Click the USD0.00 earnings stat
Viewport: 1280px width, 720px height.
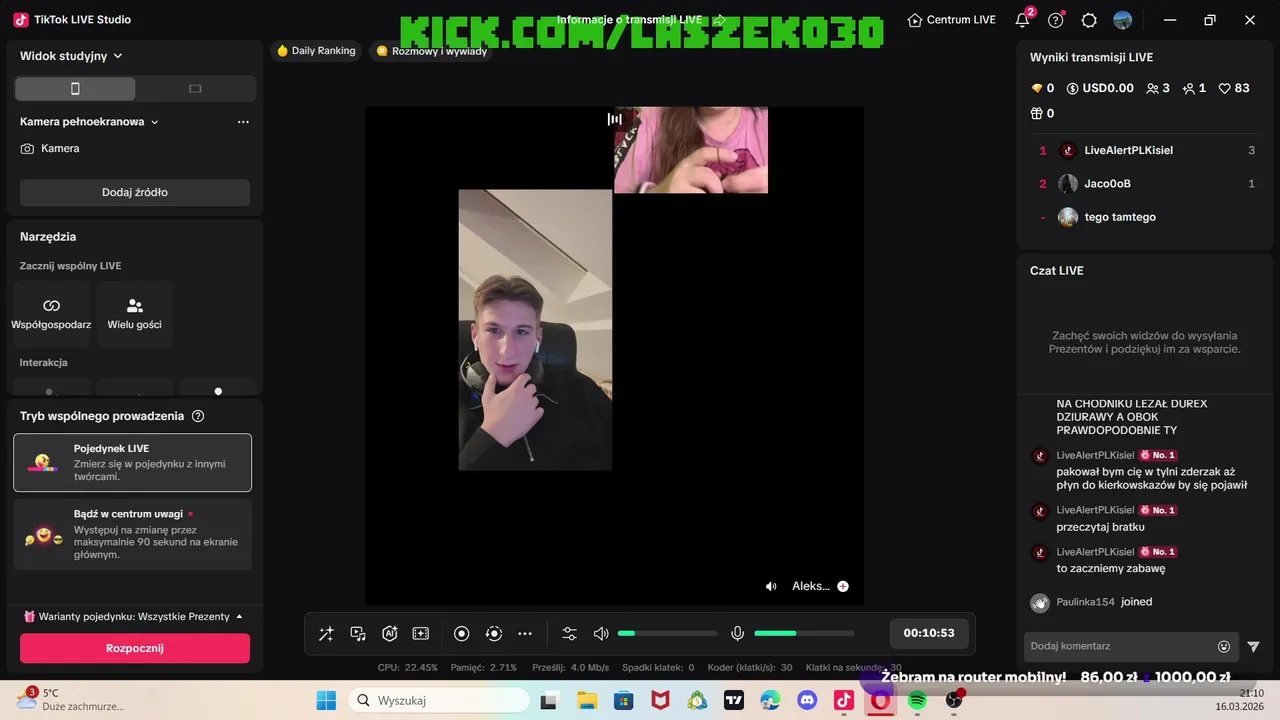point(1100,88)
